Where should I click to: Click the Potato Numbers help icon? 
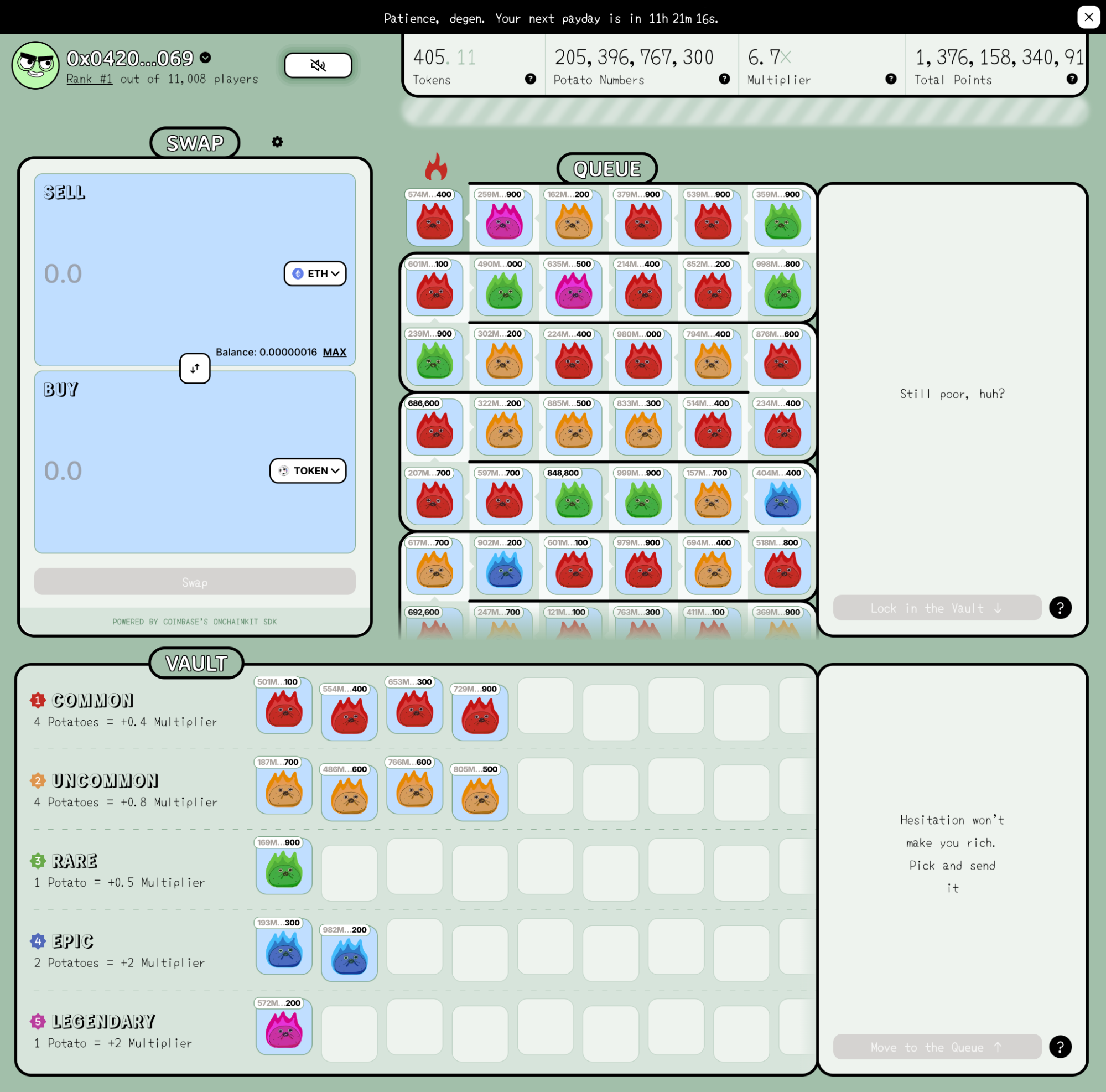(x=724, y=79)
